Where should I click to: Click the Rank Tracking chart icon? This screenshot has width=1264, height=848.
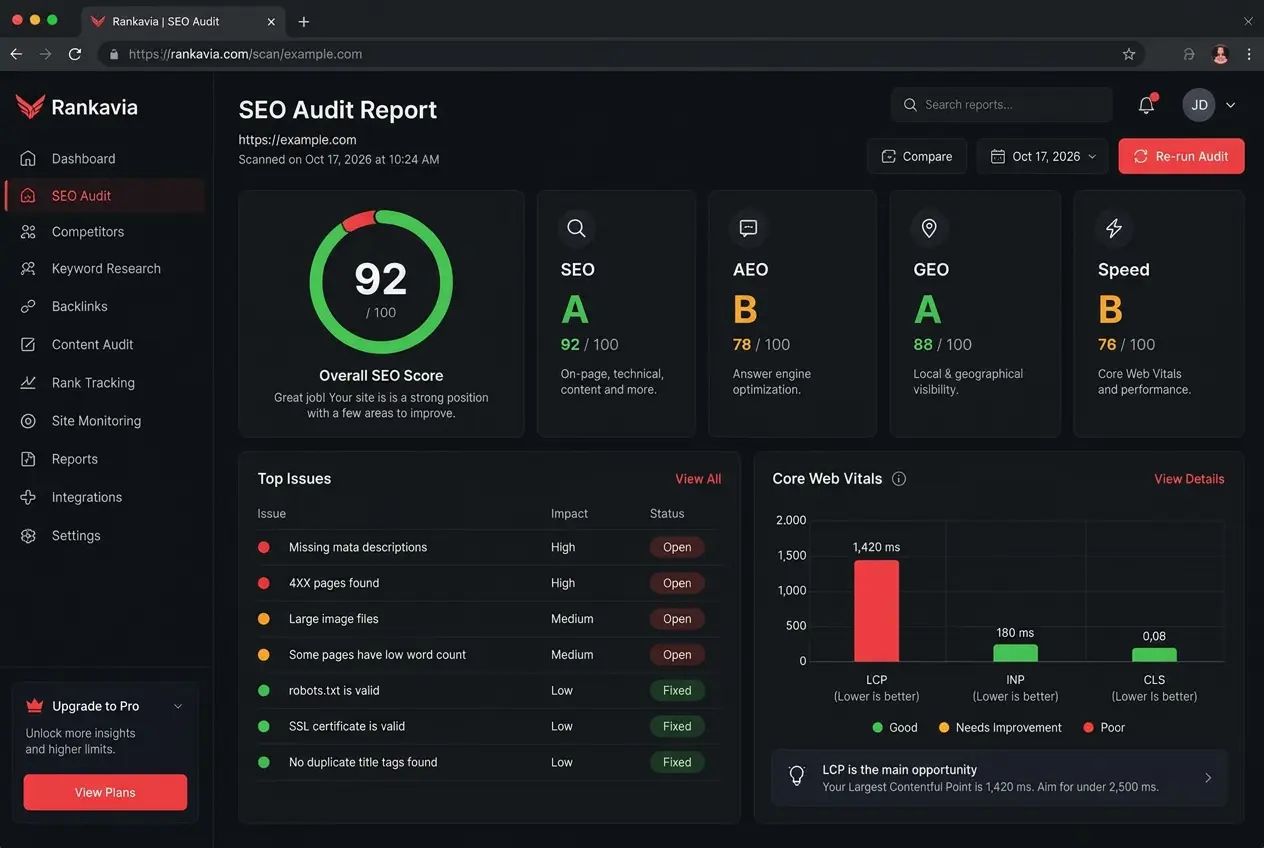tap(28, 383)
